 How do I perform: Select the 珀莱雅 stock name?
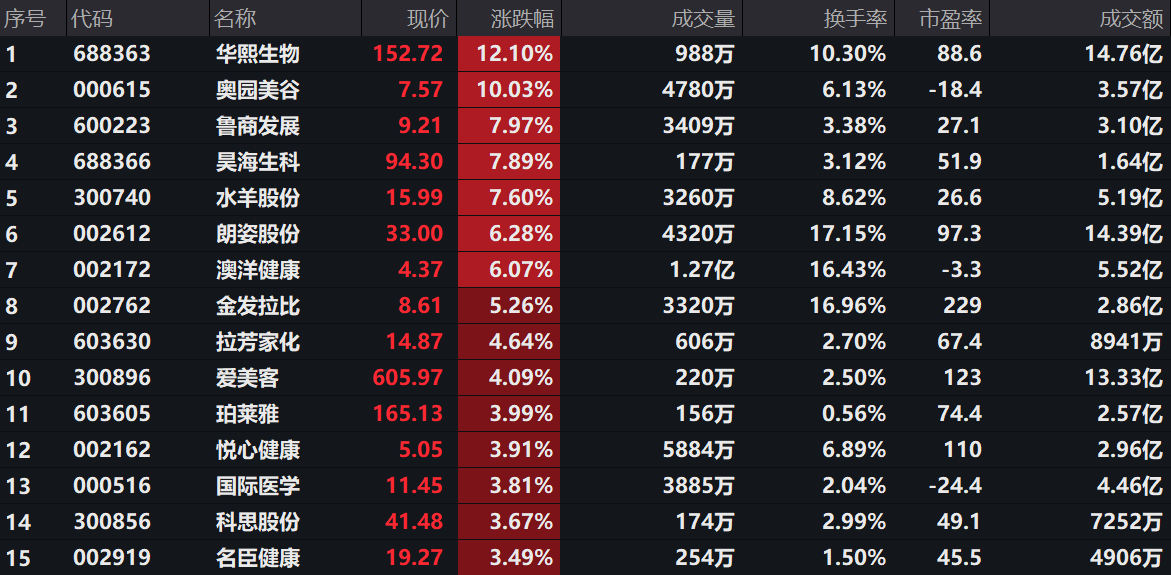pyautogui.click(x=247, y=414)
